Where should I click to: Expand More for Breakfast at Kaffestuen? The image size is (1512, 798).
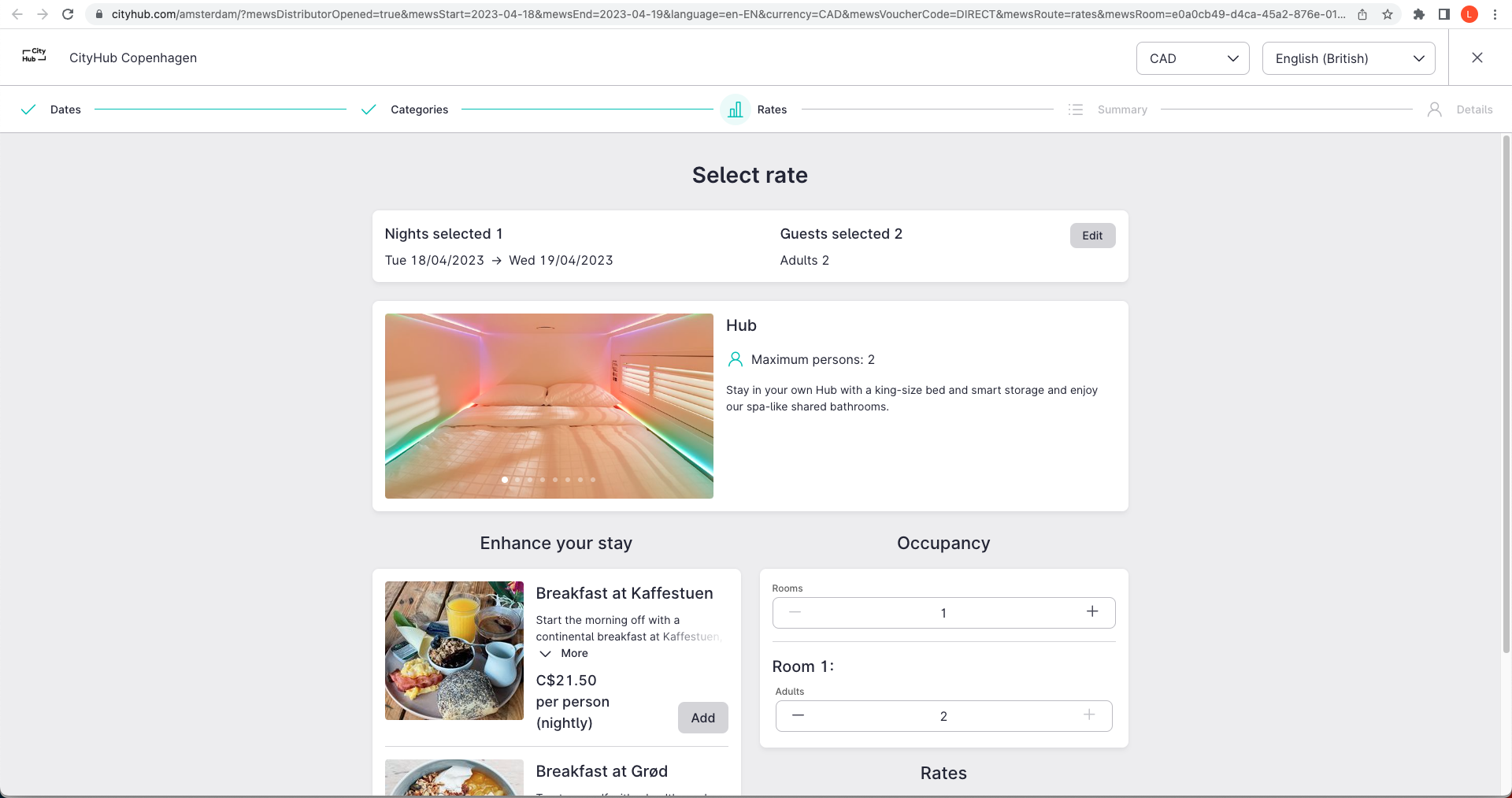pos(565,653)
